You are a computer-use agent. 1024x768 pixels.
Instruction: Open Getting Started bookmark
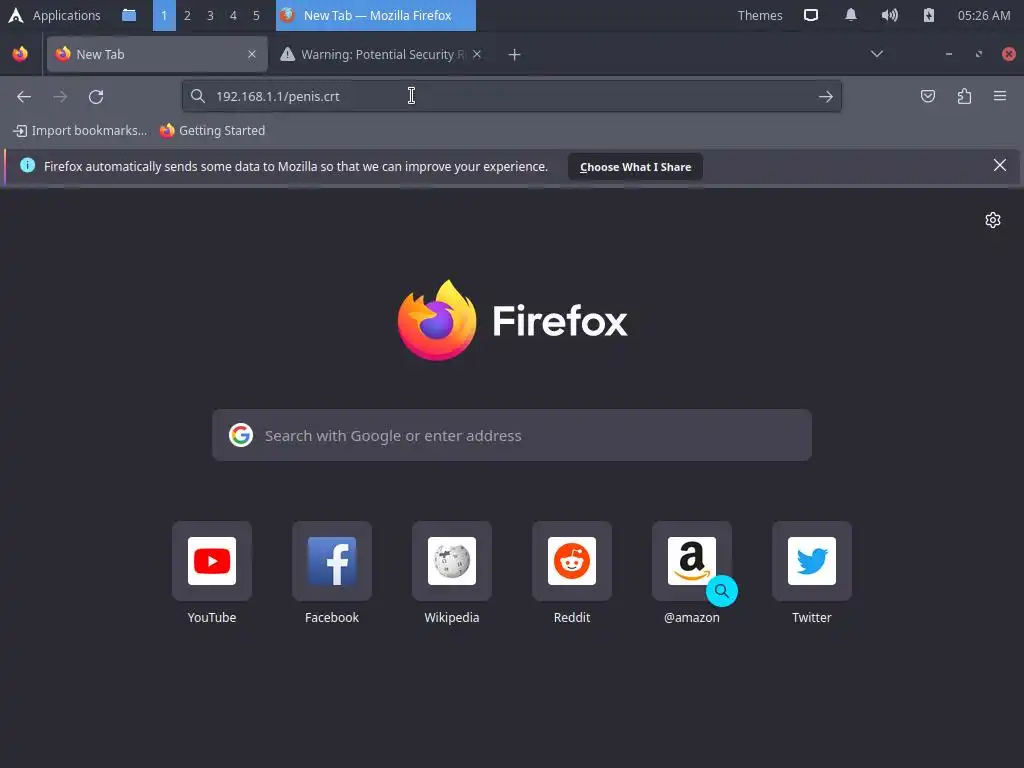point(213,131)
